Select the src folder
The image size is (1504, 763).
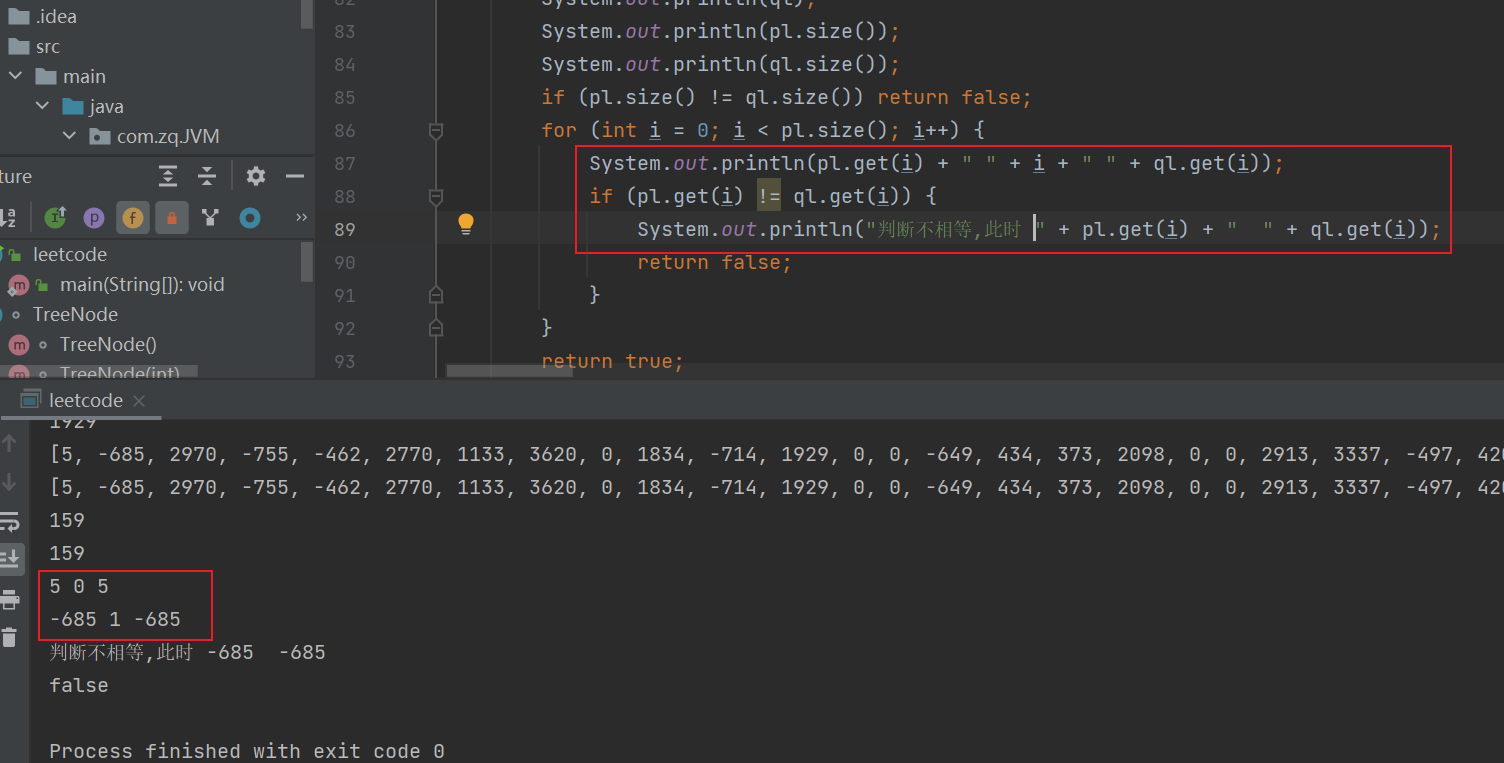[x=47, y=46]
